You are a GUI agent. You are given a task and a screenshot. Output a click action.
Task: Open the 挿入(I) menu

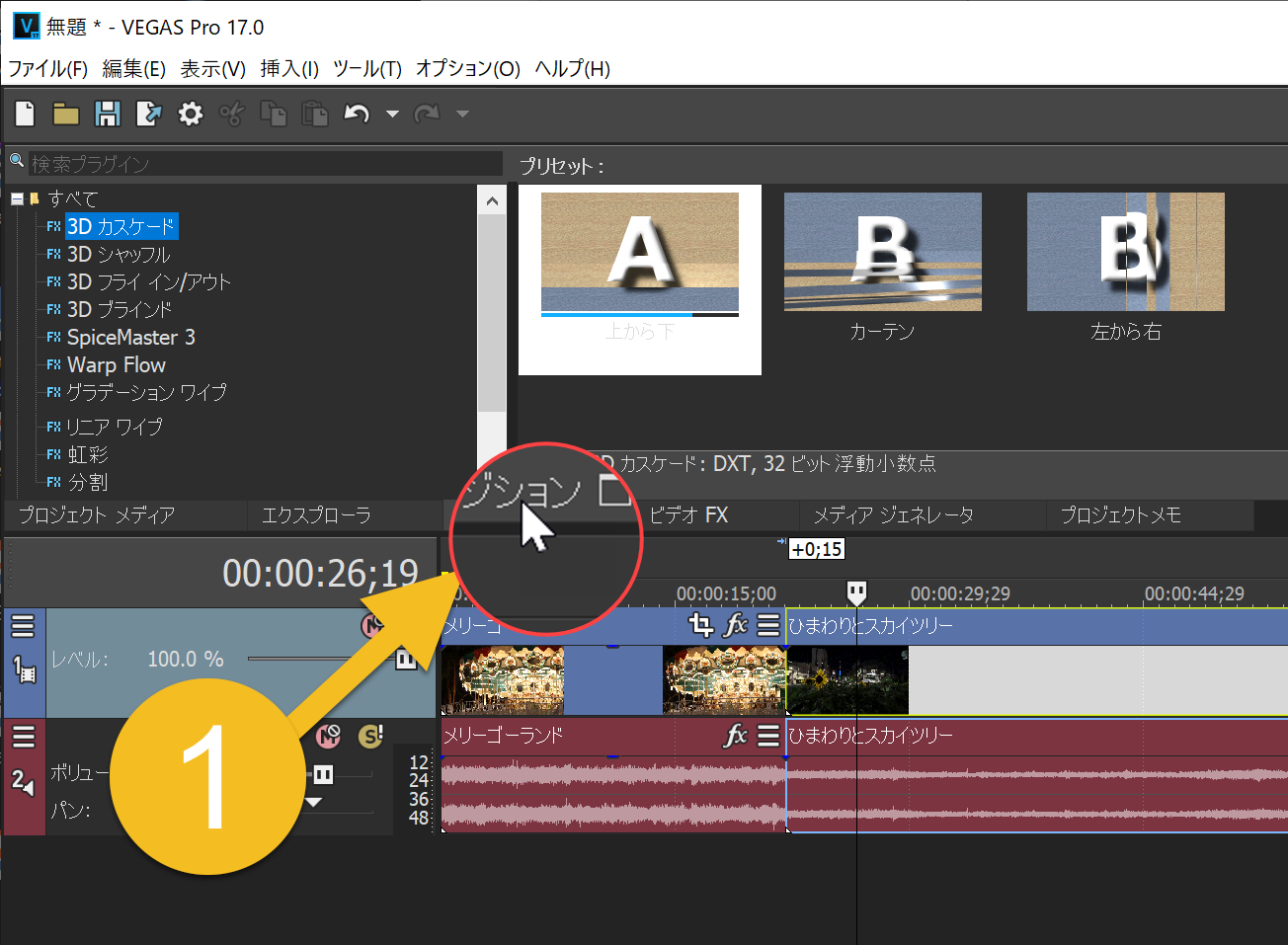click(289, 68)
